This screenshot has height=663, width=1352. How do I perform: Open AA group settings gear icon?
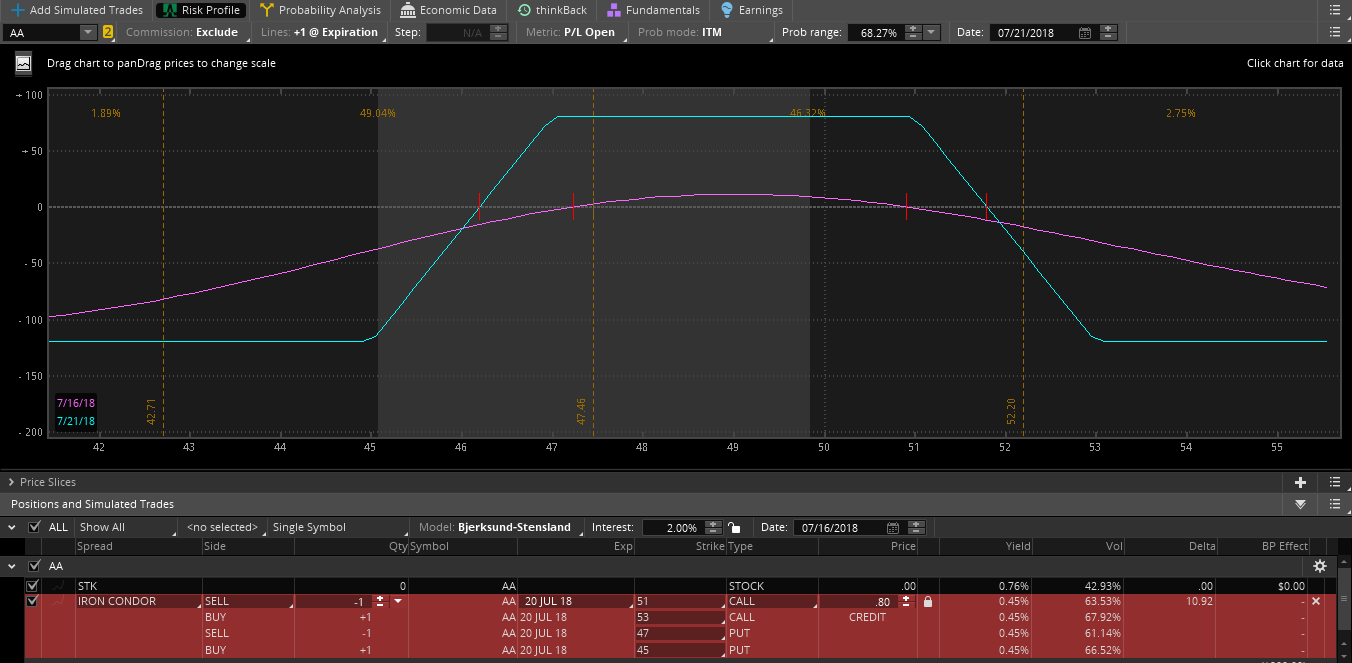coord(1320,566)
